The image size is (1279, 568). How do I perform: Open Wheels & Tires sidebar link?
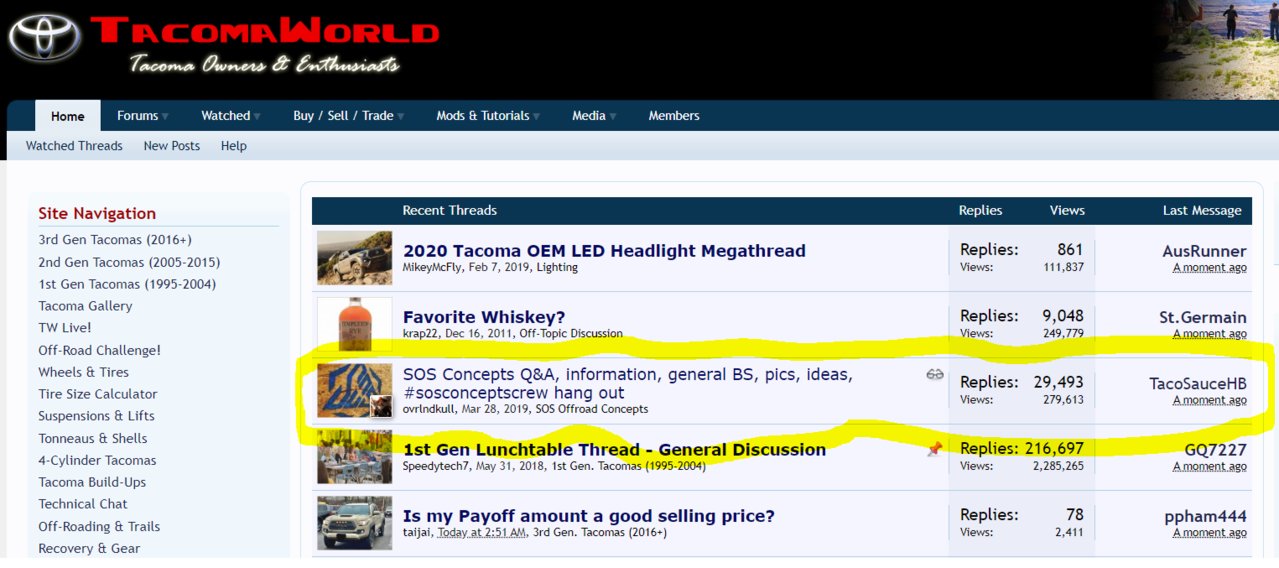[x=84, y=372]
